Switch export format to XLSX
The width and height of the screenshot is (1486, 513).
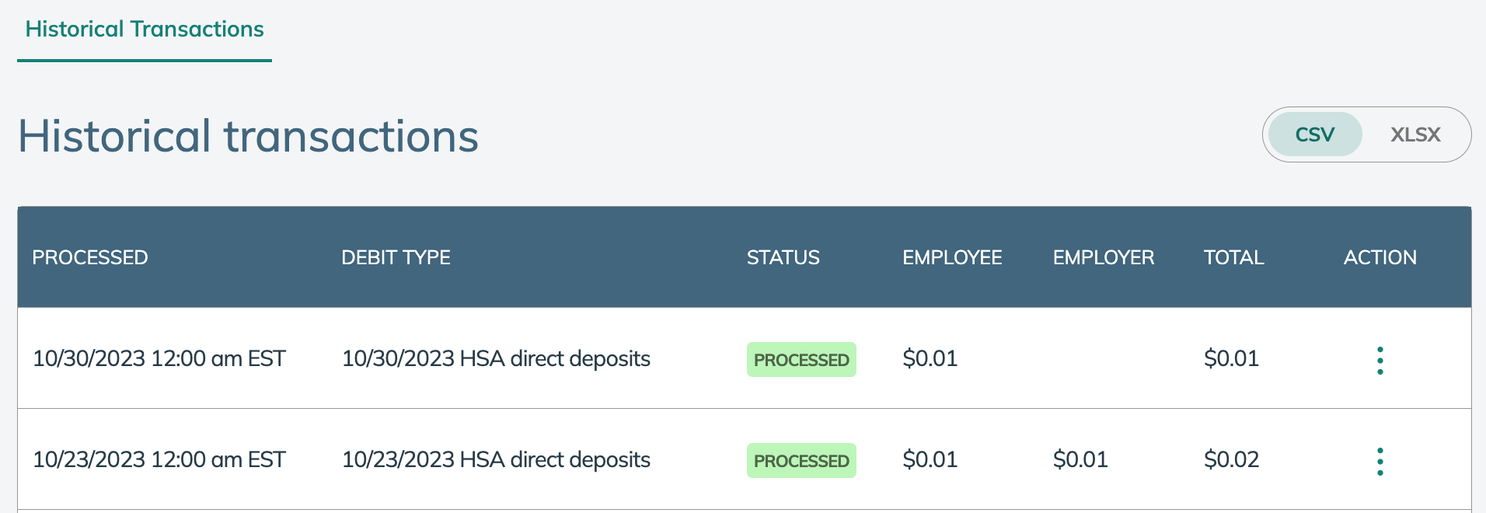tap(1415, 134)
